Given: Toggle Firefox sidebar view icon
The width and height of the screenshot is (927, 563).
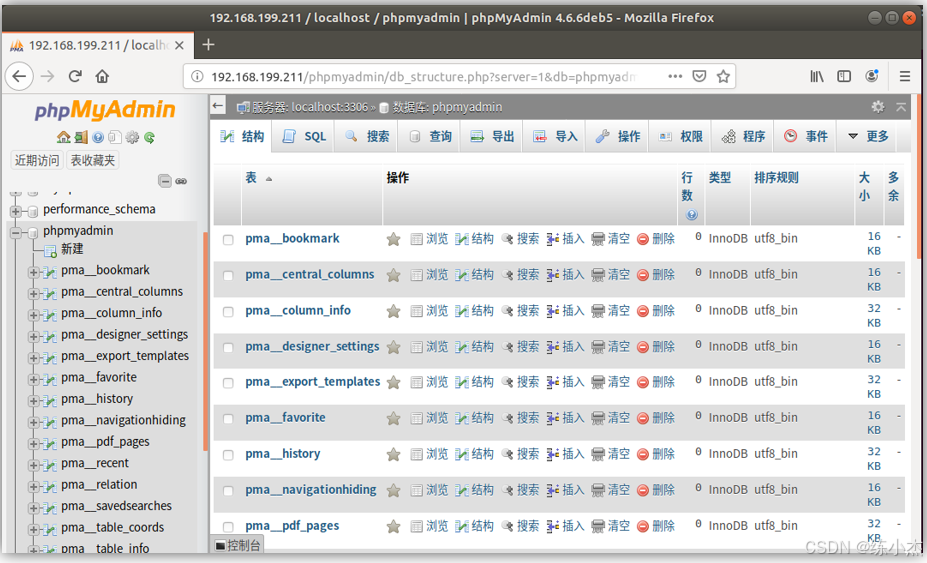Looking at the screenshot, I should point(844,76).
